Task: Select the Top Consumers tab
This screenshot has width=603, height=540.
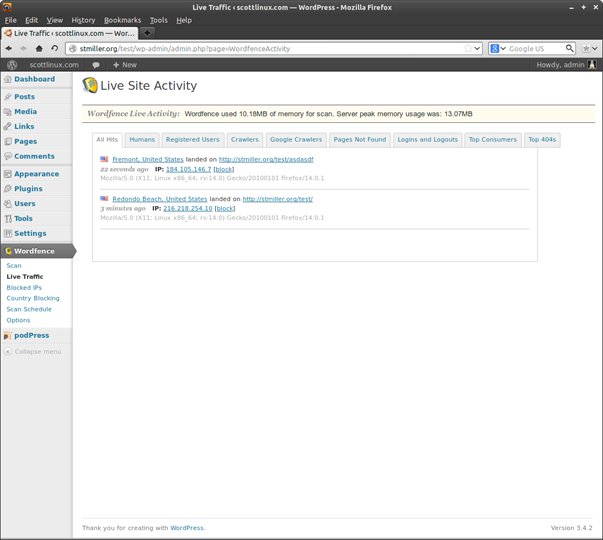Action: (492, 140)
